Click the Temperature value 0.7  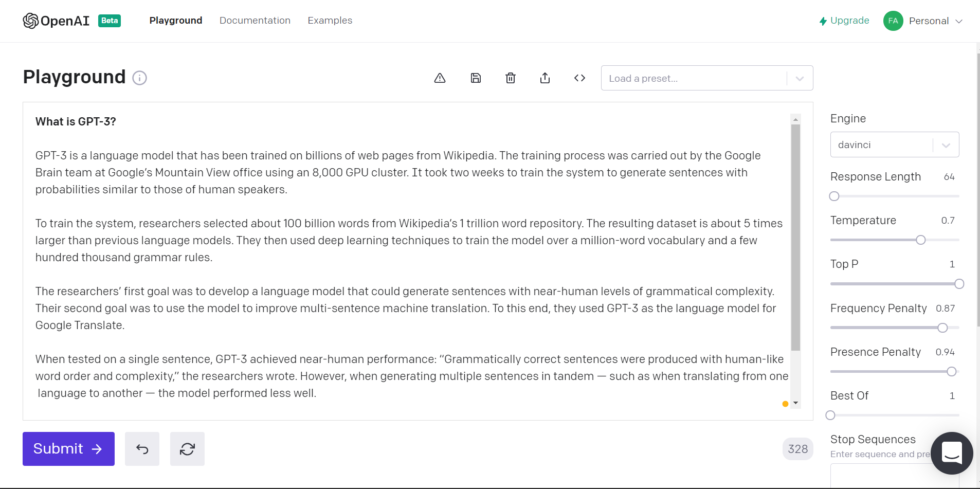948,221
